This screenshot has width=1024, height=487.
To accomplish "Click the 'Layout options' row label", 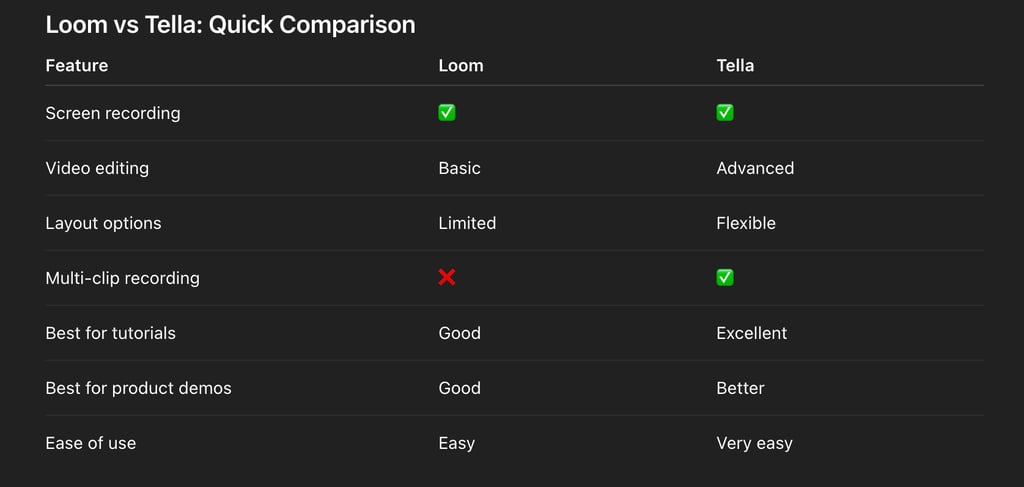I will [x=103, y=223].
